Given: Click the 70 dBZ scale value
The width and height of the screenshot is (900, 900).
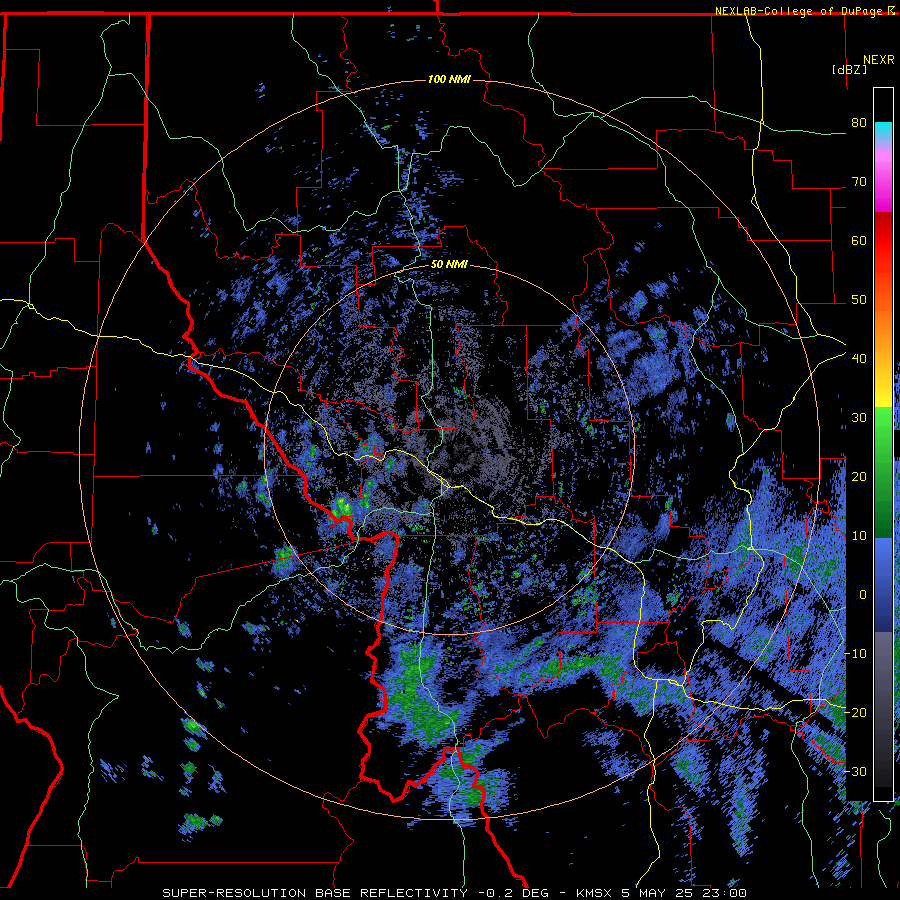Looking at the screenshot, I should pos(859,182).
